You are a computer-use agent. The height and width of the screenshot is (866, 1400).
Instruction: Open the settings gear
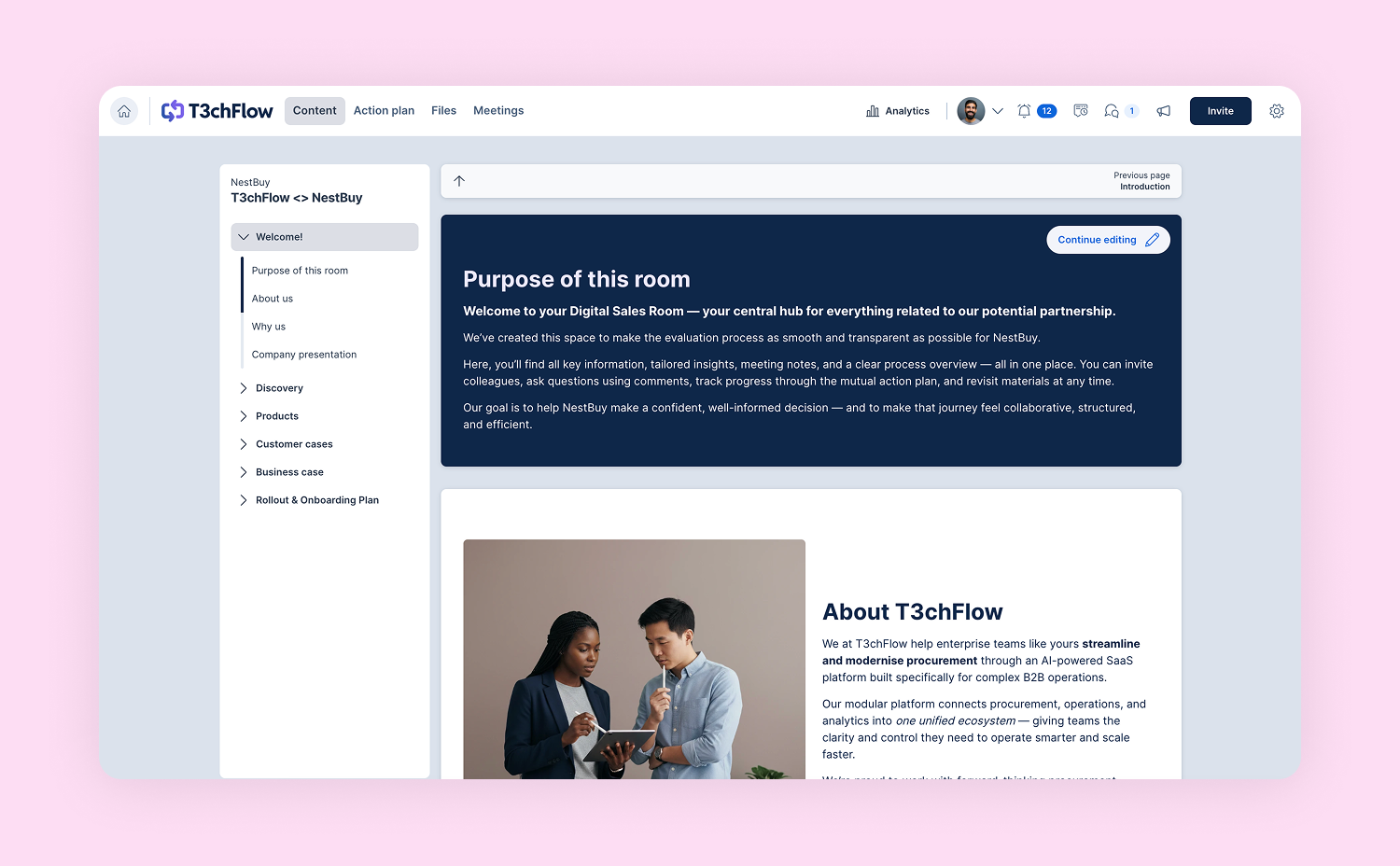pyautogui.click(x=1277, y=111)
